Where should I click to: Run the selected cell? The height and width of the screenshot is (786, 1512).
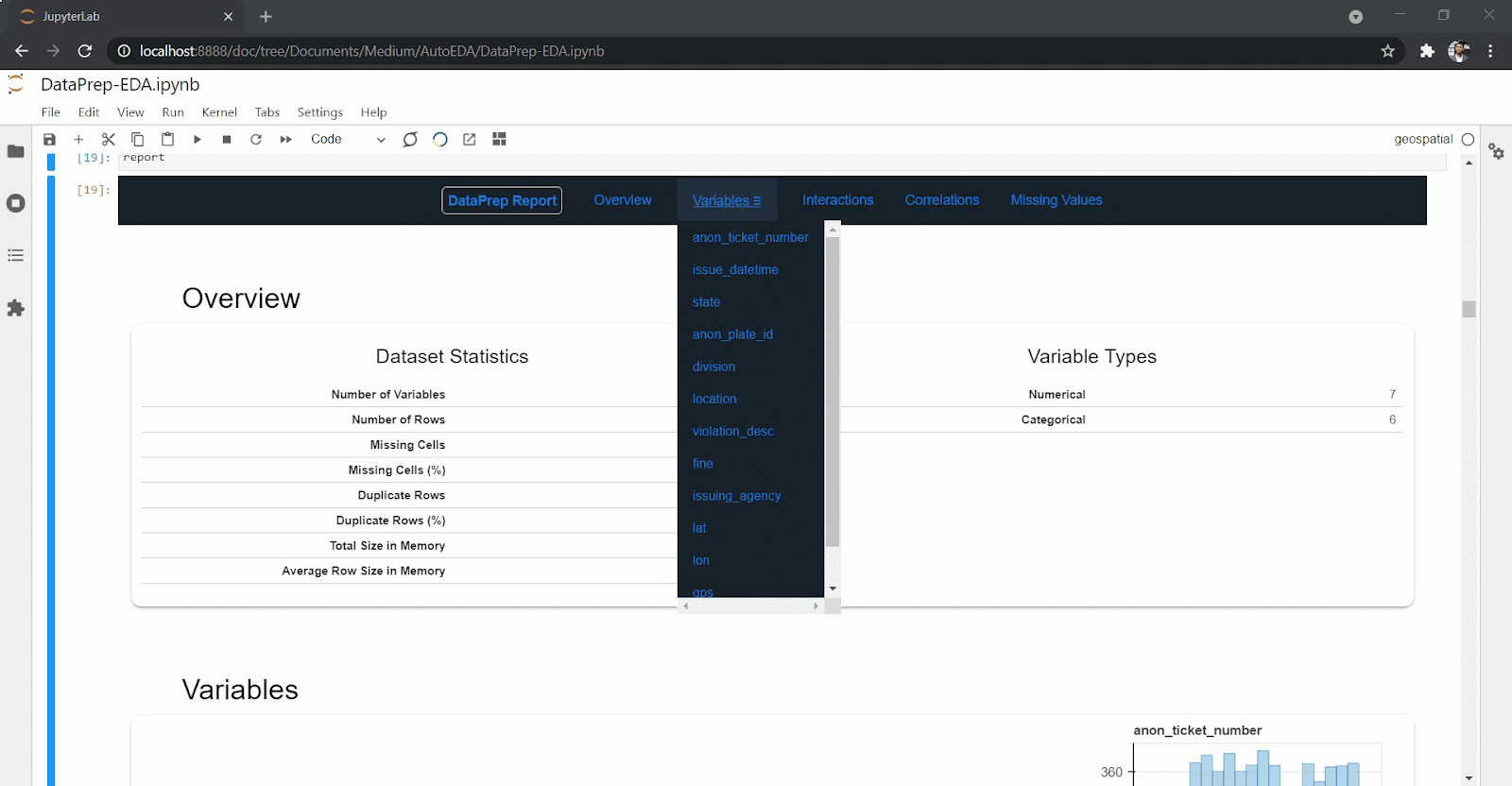198,139
